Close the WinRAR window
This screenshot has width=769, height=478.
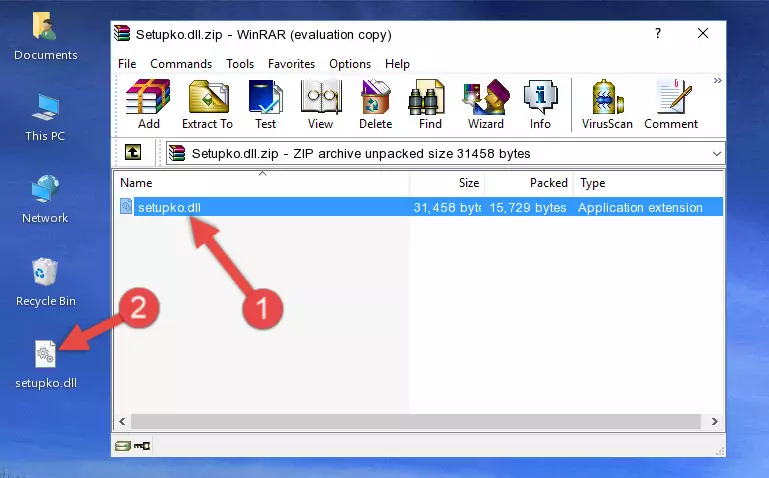(703, 34)
